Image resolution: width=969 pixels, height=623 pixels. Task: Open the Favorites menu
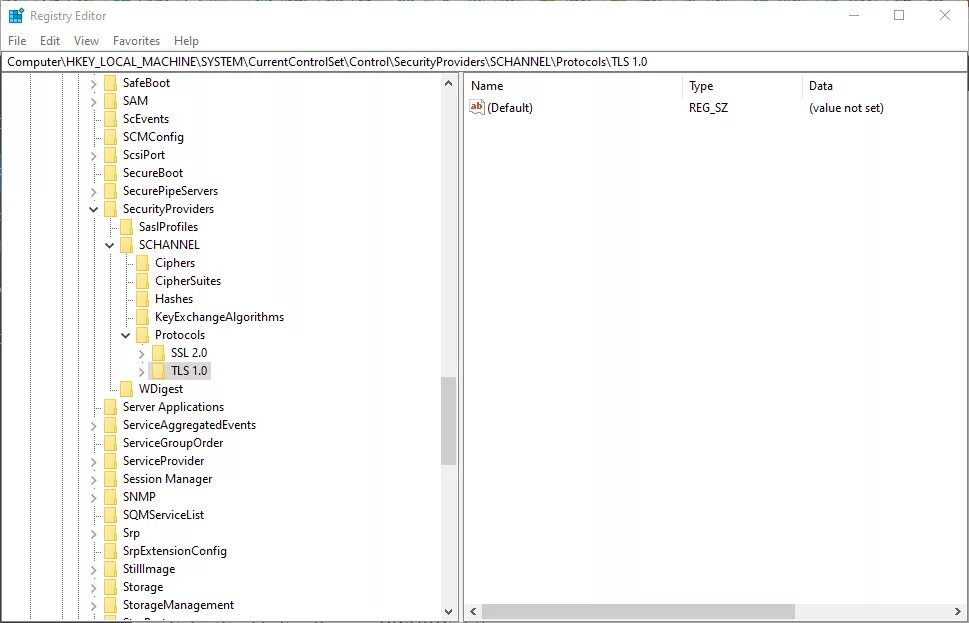(x=137, y=41)
